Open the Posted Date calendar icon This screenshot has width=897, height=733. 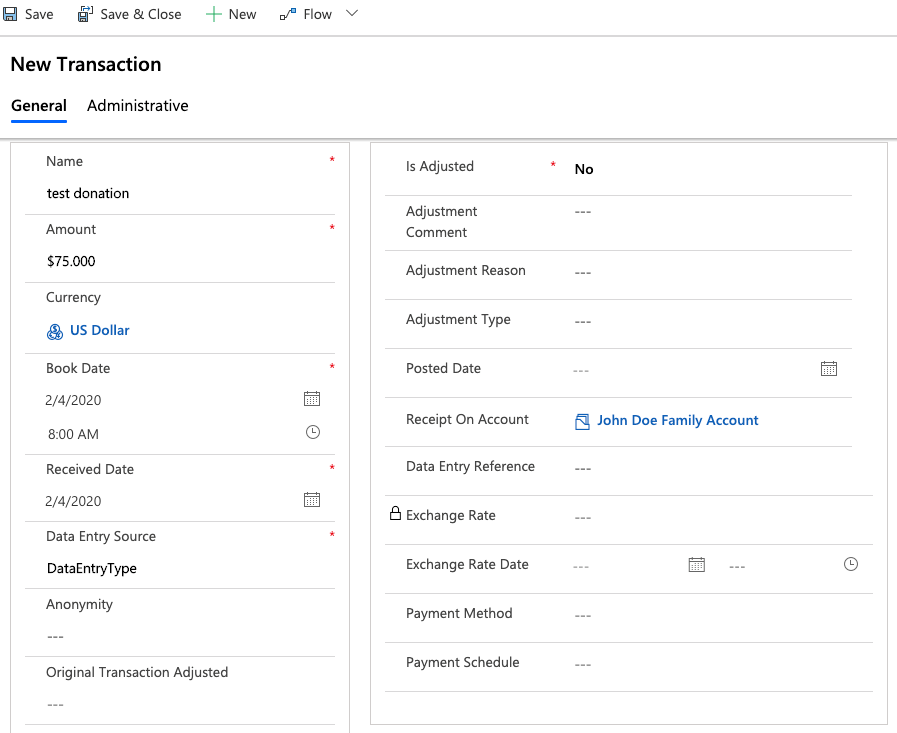click(829, 369)
